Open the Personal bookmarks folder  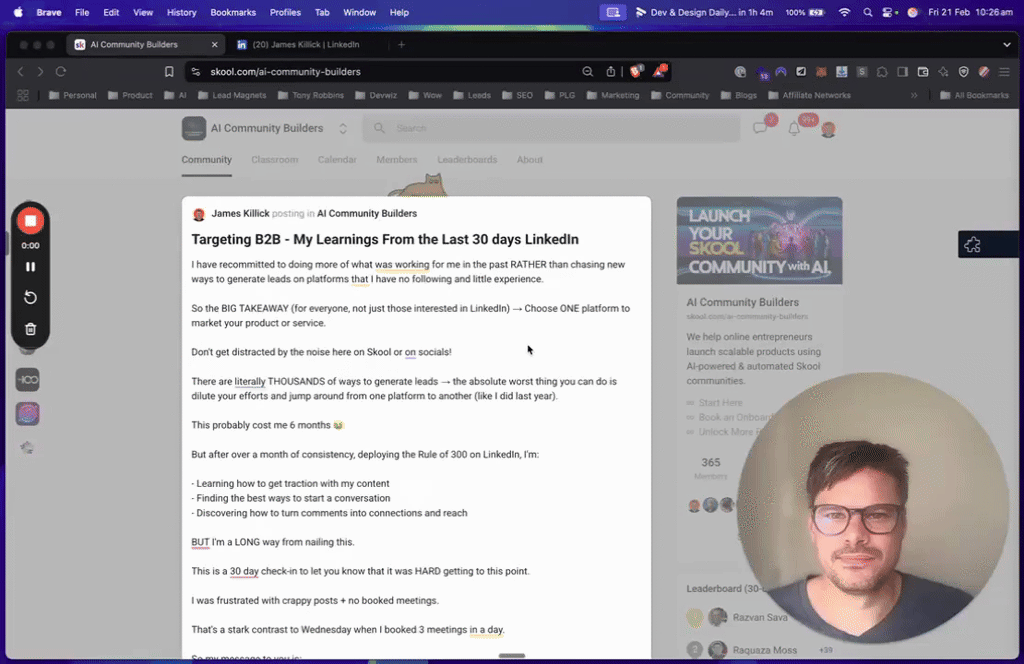(x=72, y=95)
